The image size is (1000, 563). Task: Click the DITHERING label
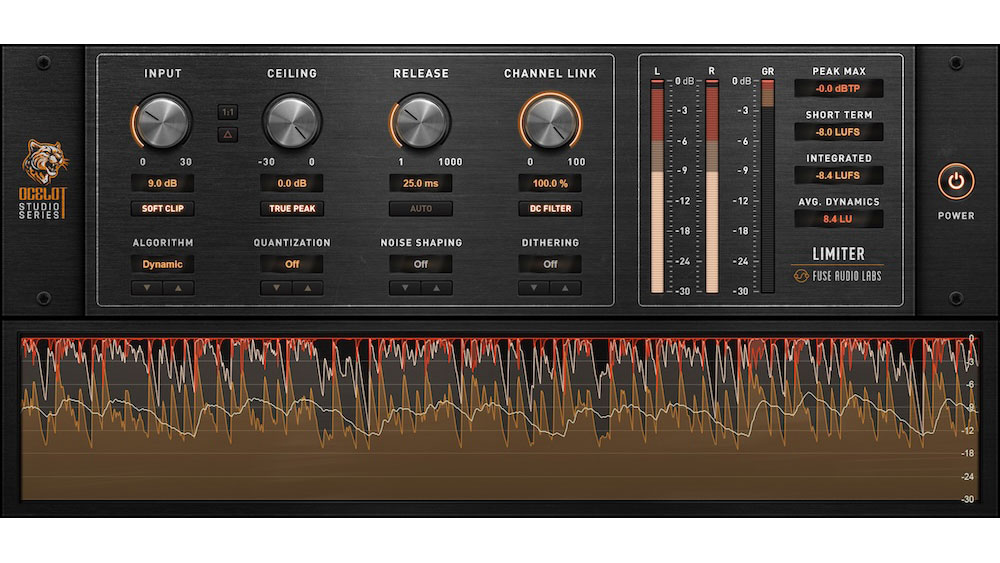point(550,243)
